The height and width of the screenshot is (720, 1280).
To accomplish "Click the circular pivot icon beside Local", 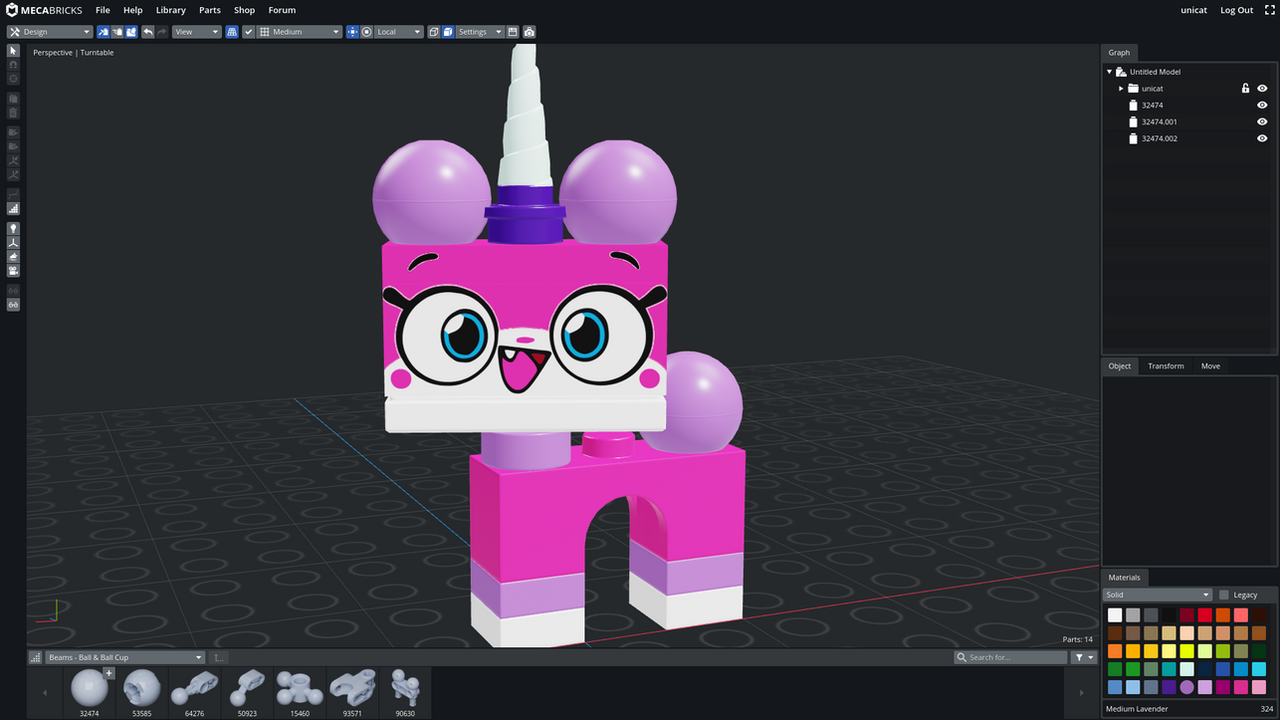I will click(x=367, y=32).
